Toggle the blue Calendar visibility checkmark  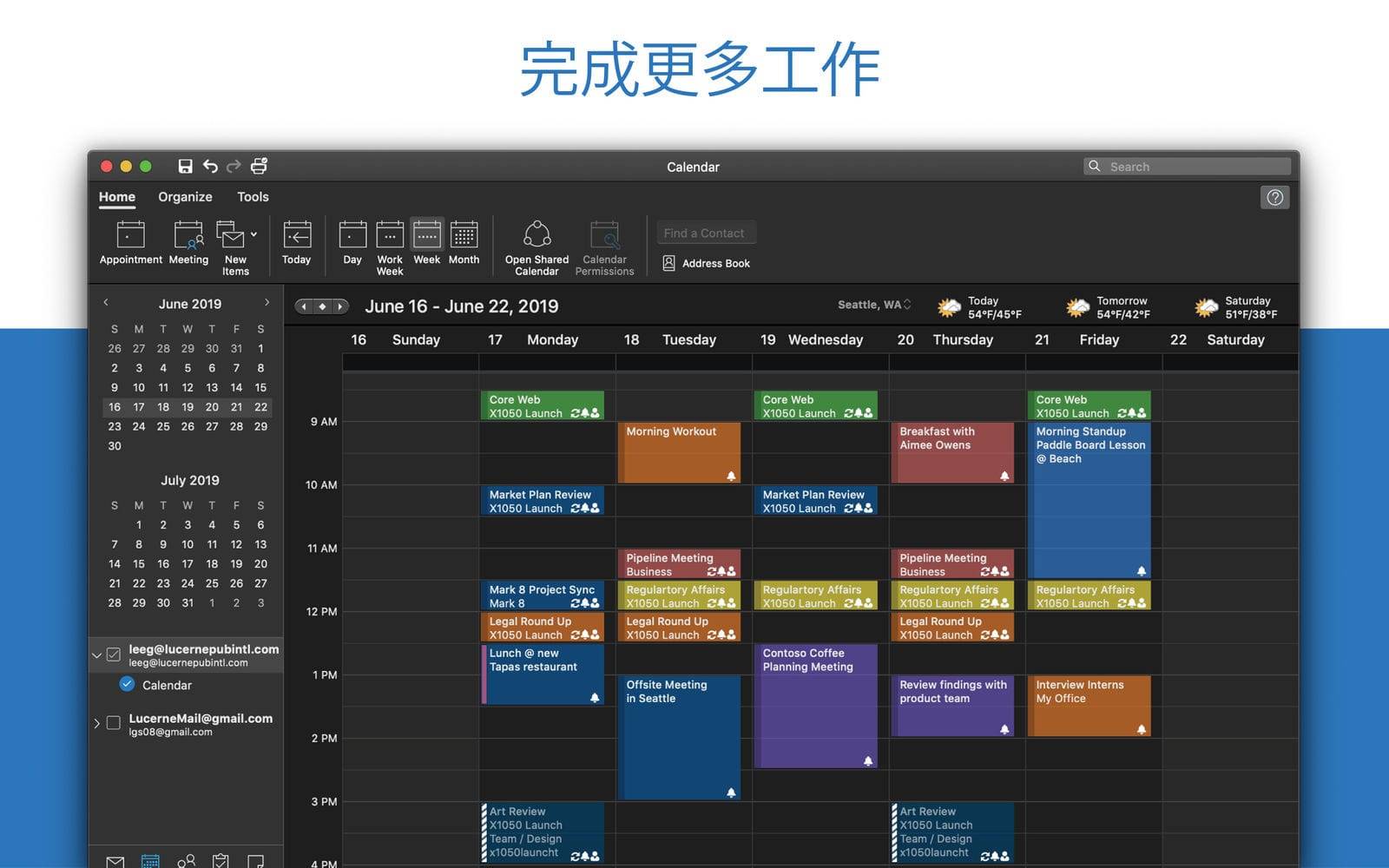point(127,685)
